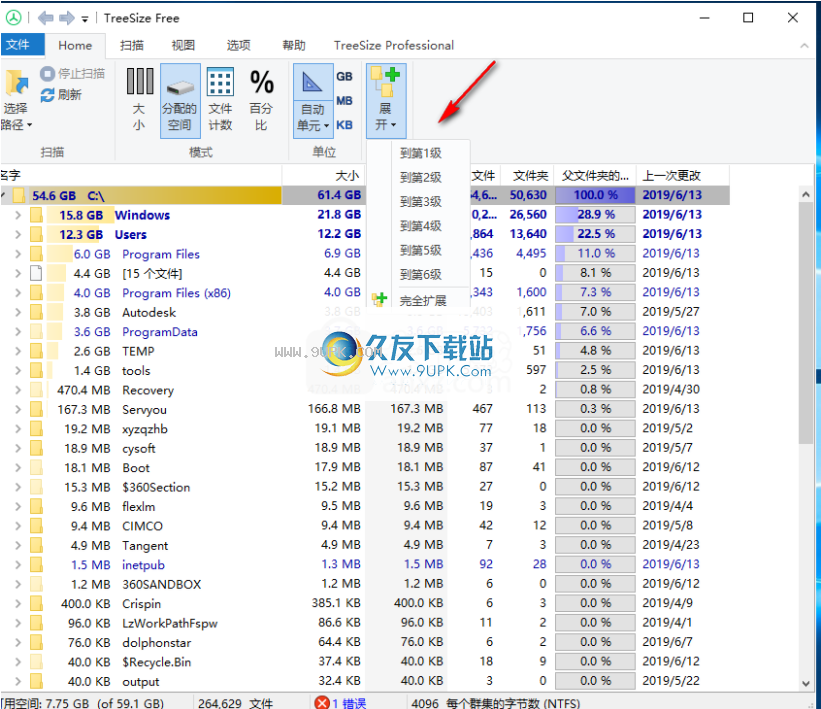Screen dimensions: 821x709
Task: Switch to 百分比 percent mode
Action: point(261,100)
